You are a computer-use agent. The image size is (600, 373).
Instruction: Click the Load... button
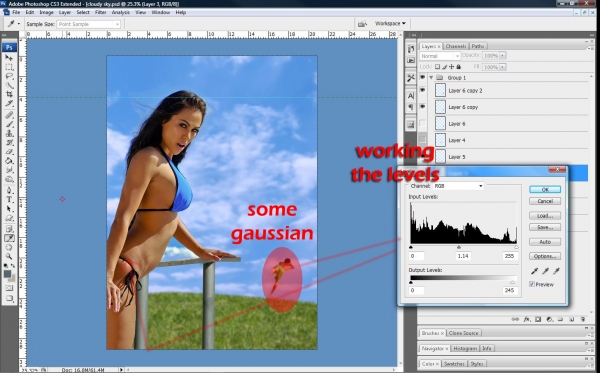545,216
